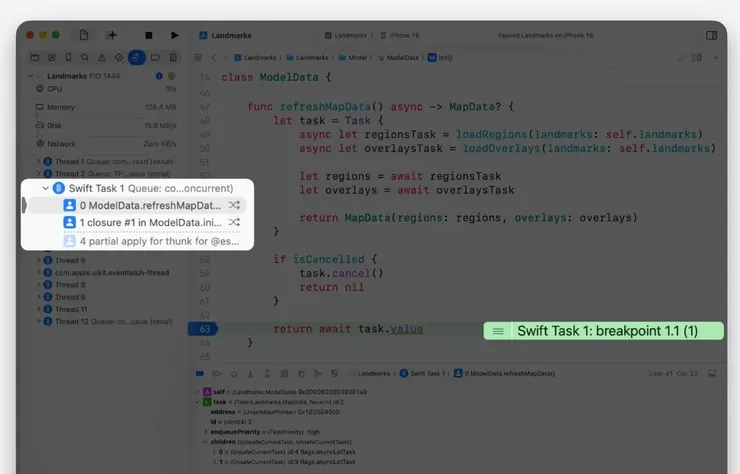Select the Network gauge row

[106, 144]
